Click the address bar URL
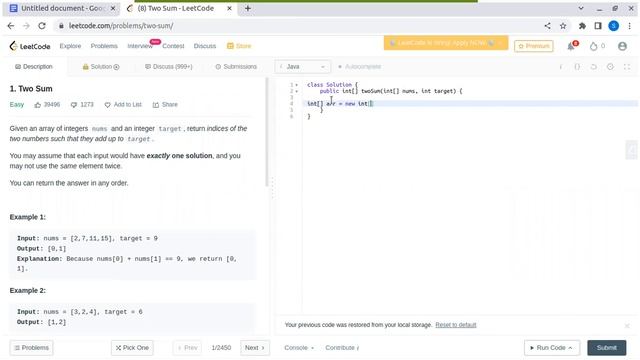This screenshot has height=360, width=640. [121, 26]
